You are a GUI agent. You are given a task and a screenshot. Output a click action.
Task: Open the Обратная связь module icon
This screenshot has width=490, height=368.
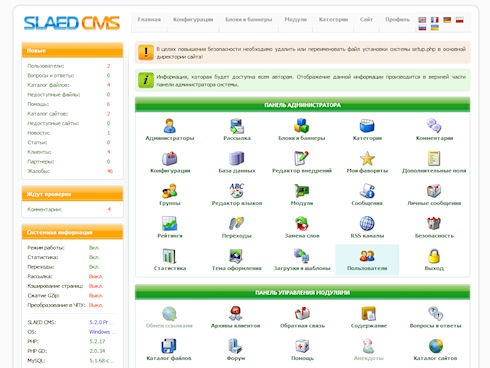pos(302,313)
